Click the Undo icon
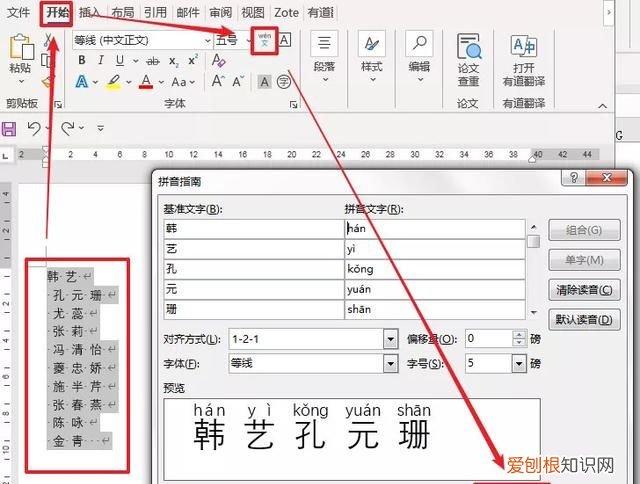The height and width of the screenshot is (484, 640). pyautogui.click(x=34, y=129)
